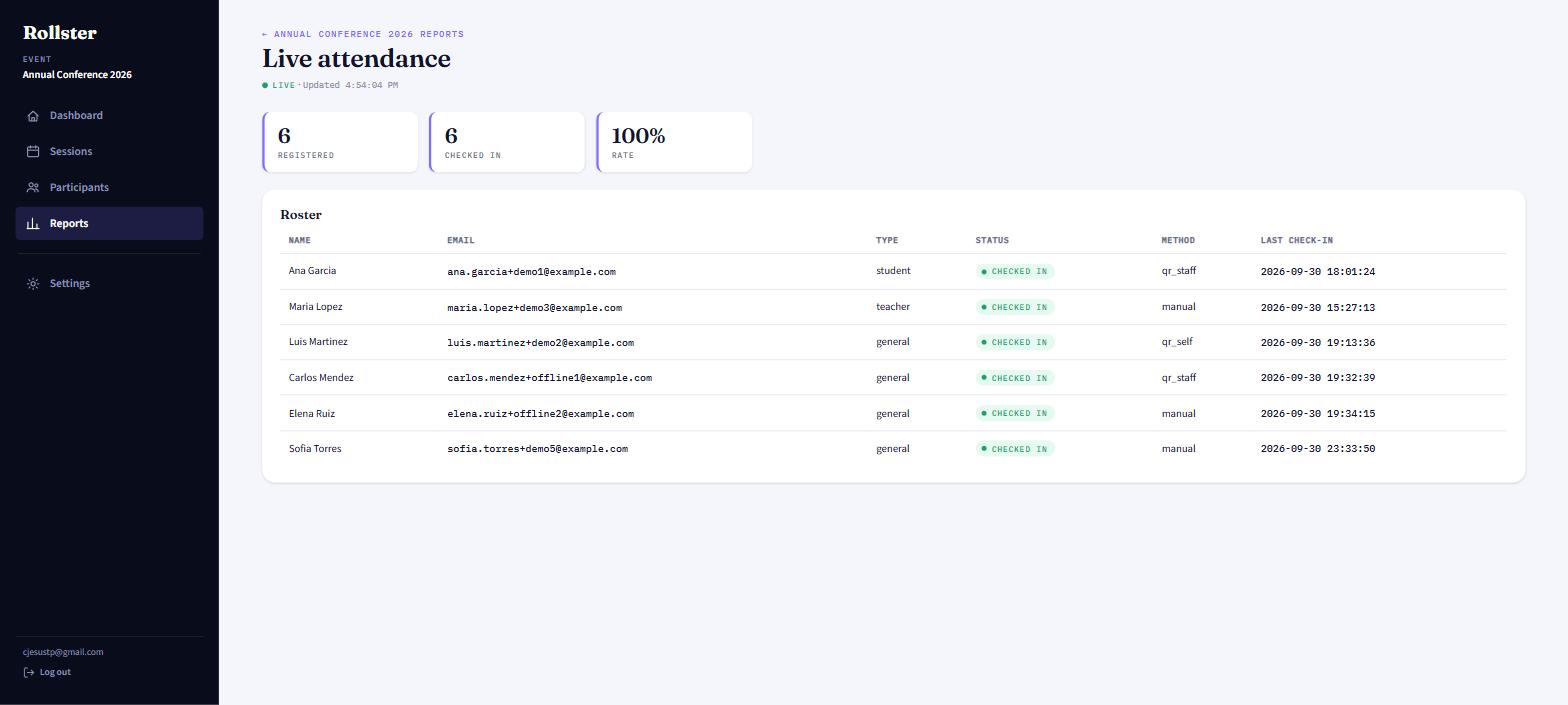Screen dimensions: 1568x705
Task: Click email ana.garcia+demo1@example.com
Action: pos(532,272)
